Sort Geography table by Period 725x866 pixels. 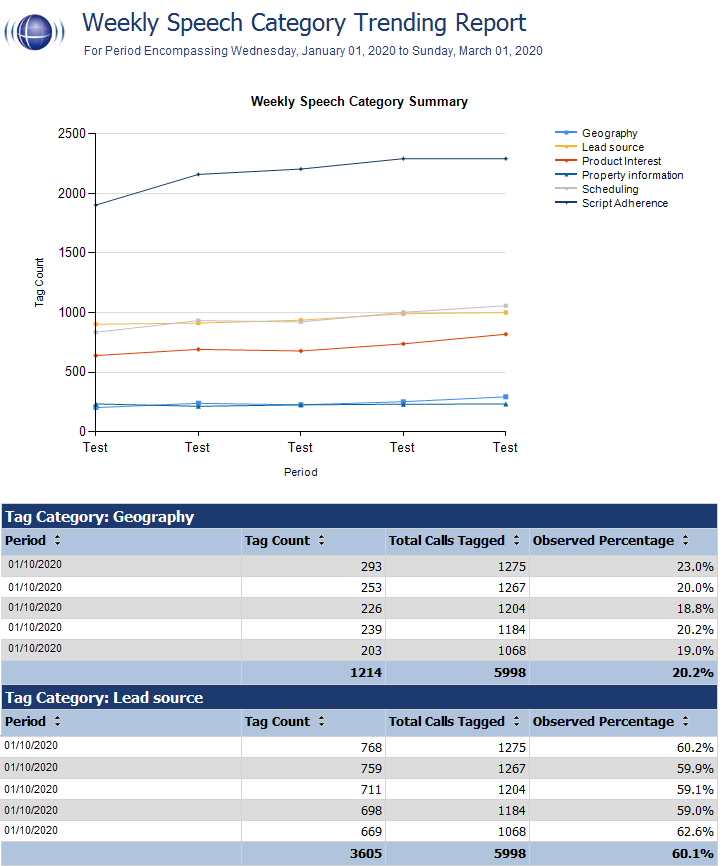click(57, 541)
